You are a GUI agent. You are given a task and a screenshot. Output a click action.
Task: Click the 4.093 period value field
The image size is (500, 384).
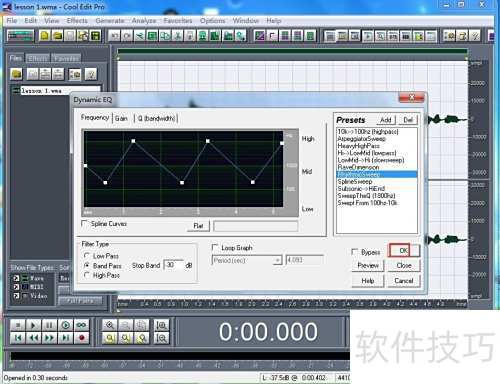point(305,260)
